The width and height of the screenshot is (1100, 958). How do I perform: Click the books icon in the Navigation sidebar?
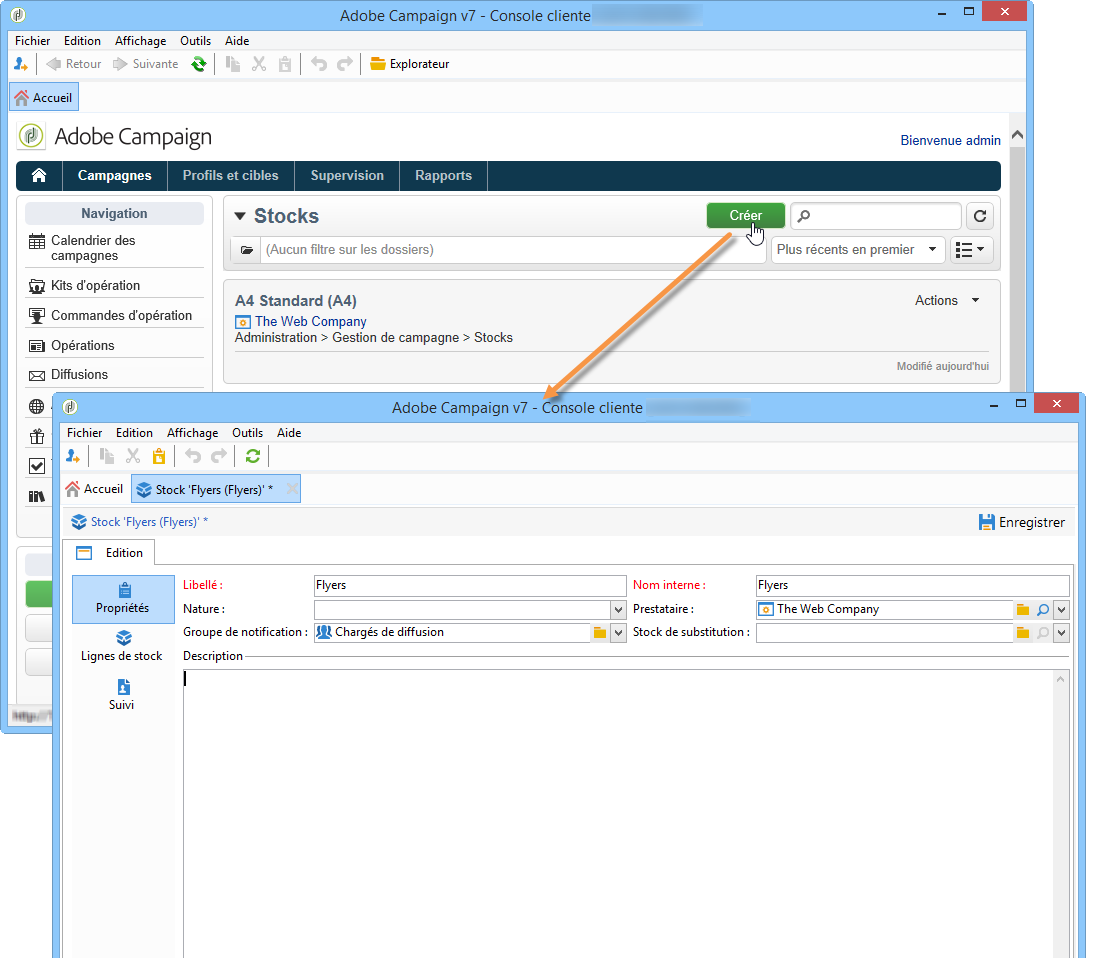click(36, 497)
